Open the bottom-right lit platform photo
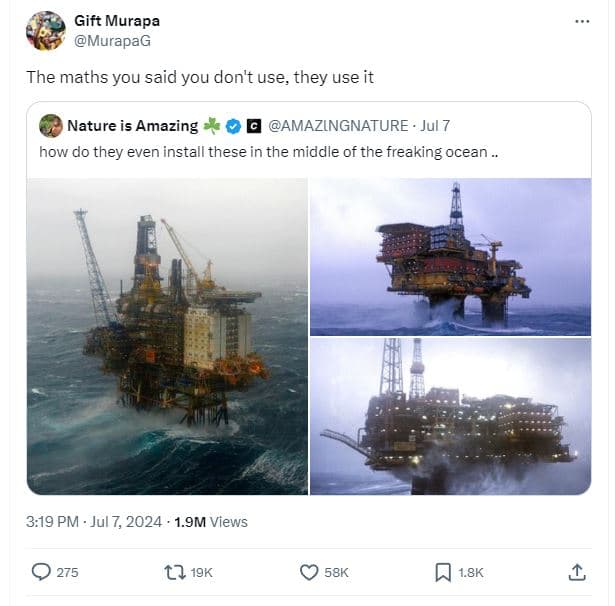 click(x=450, y=416)
